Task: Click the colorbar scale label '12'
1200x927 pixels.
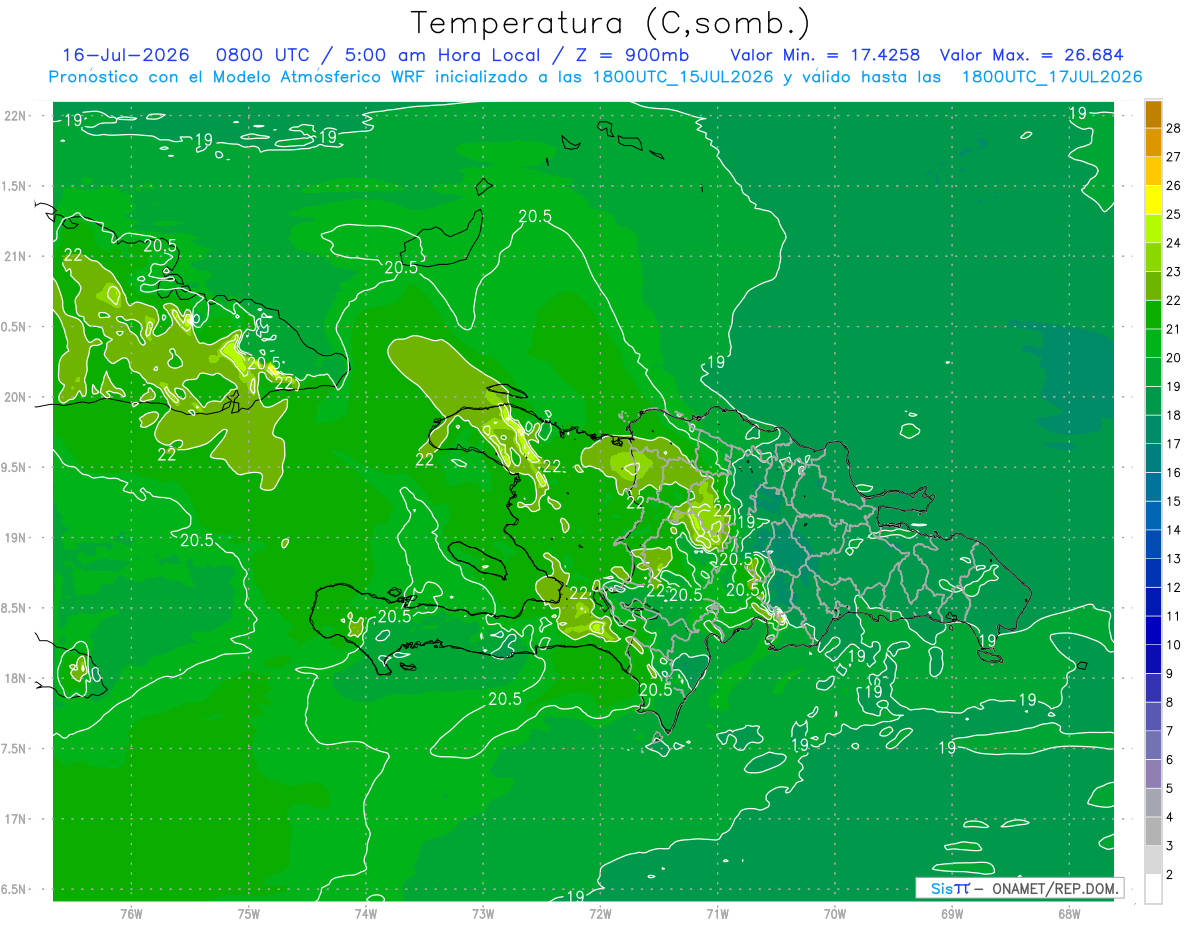Action: pos(1174,587)
